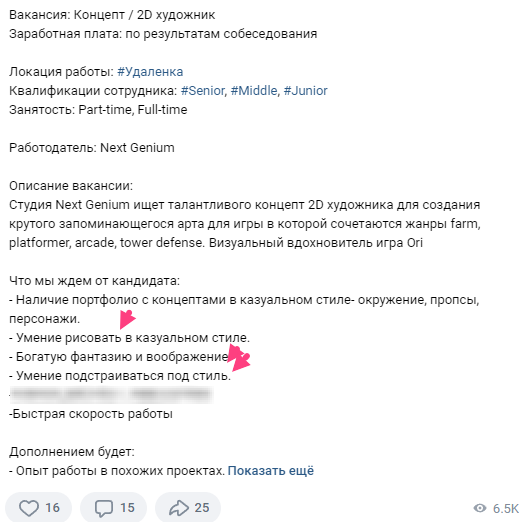Open the #Senior hashtag link

coord(203,91)
